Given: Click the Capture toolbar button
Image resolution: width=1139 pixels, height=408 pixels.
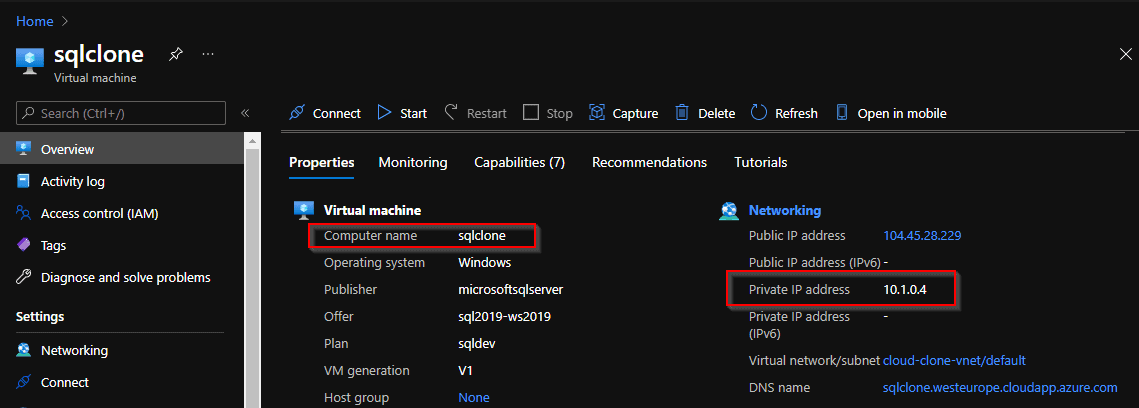Looking at the screenshot, I should click(623, 113).
